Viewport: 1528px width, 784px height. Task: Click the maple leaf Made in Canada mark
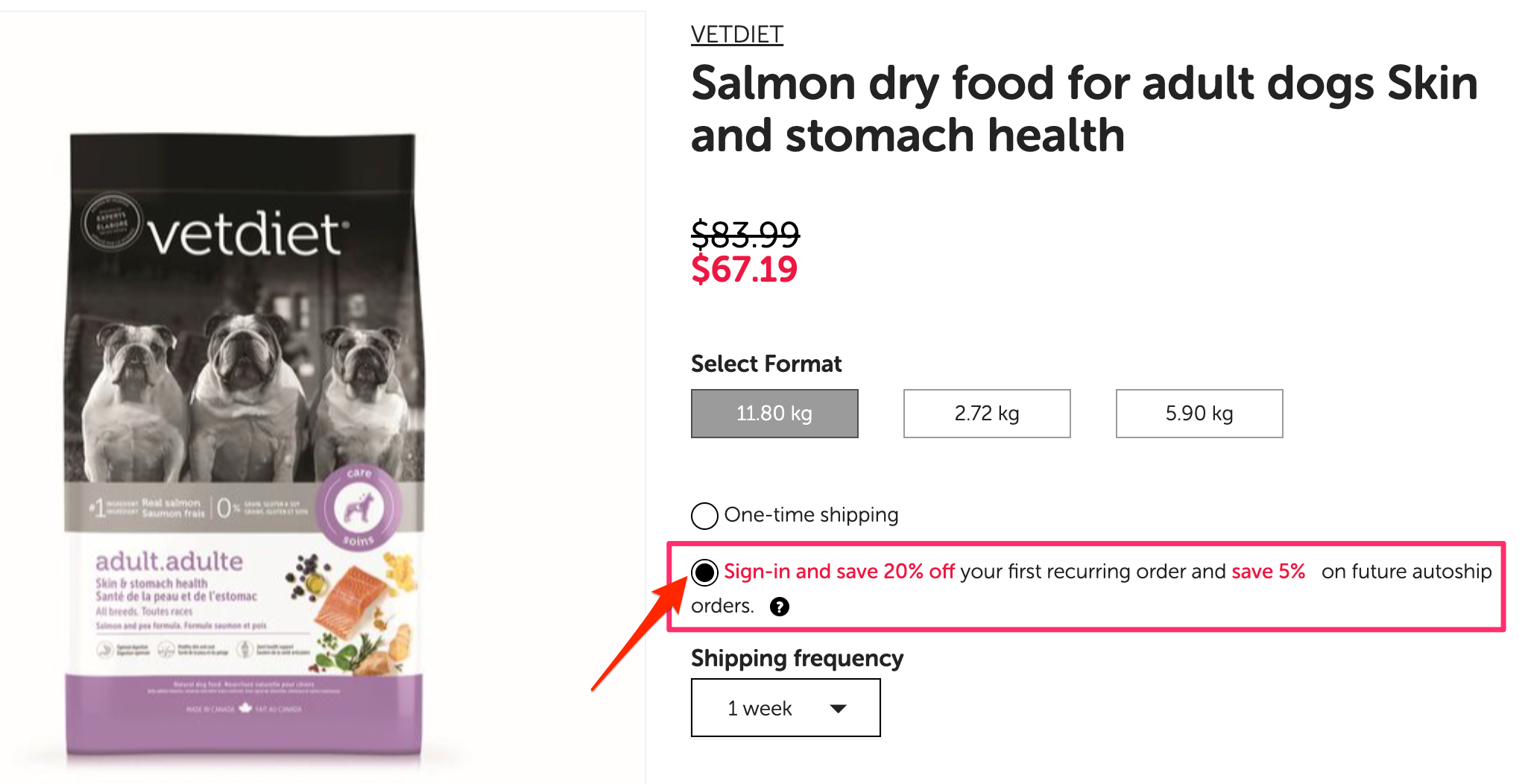click(x=244, y=707)
